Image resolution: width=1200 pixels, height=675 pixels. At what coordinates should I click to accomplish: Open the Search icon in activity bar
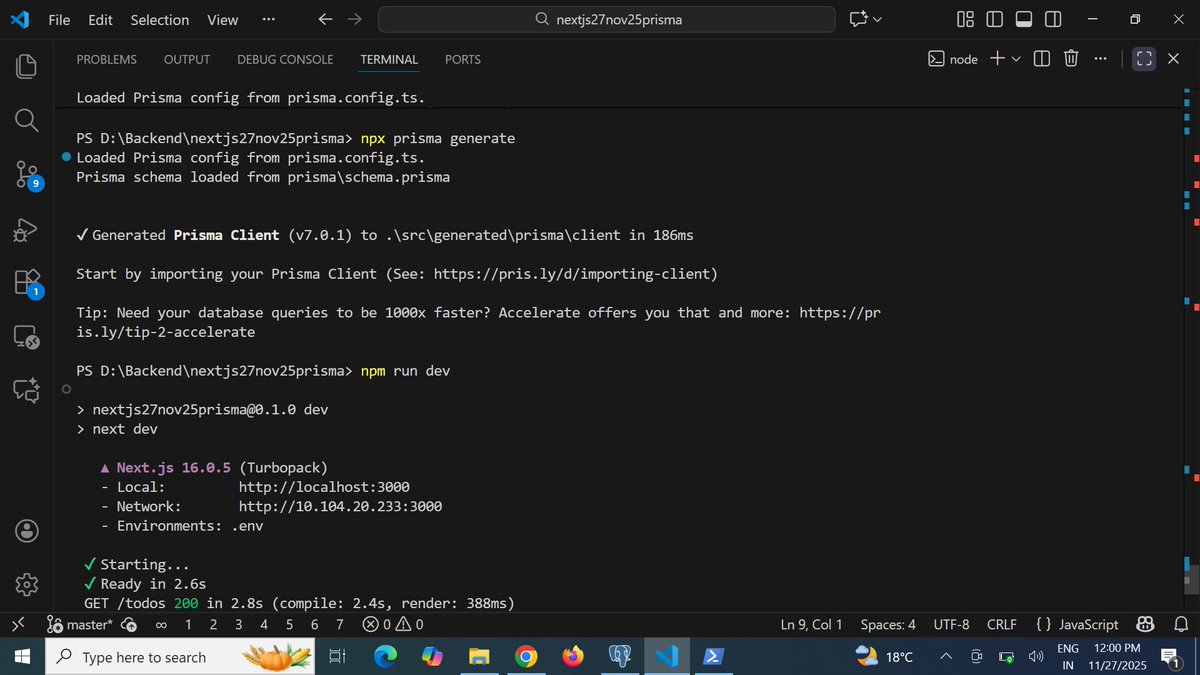[26, 119]
